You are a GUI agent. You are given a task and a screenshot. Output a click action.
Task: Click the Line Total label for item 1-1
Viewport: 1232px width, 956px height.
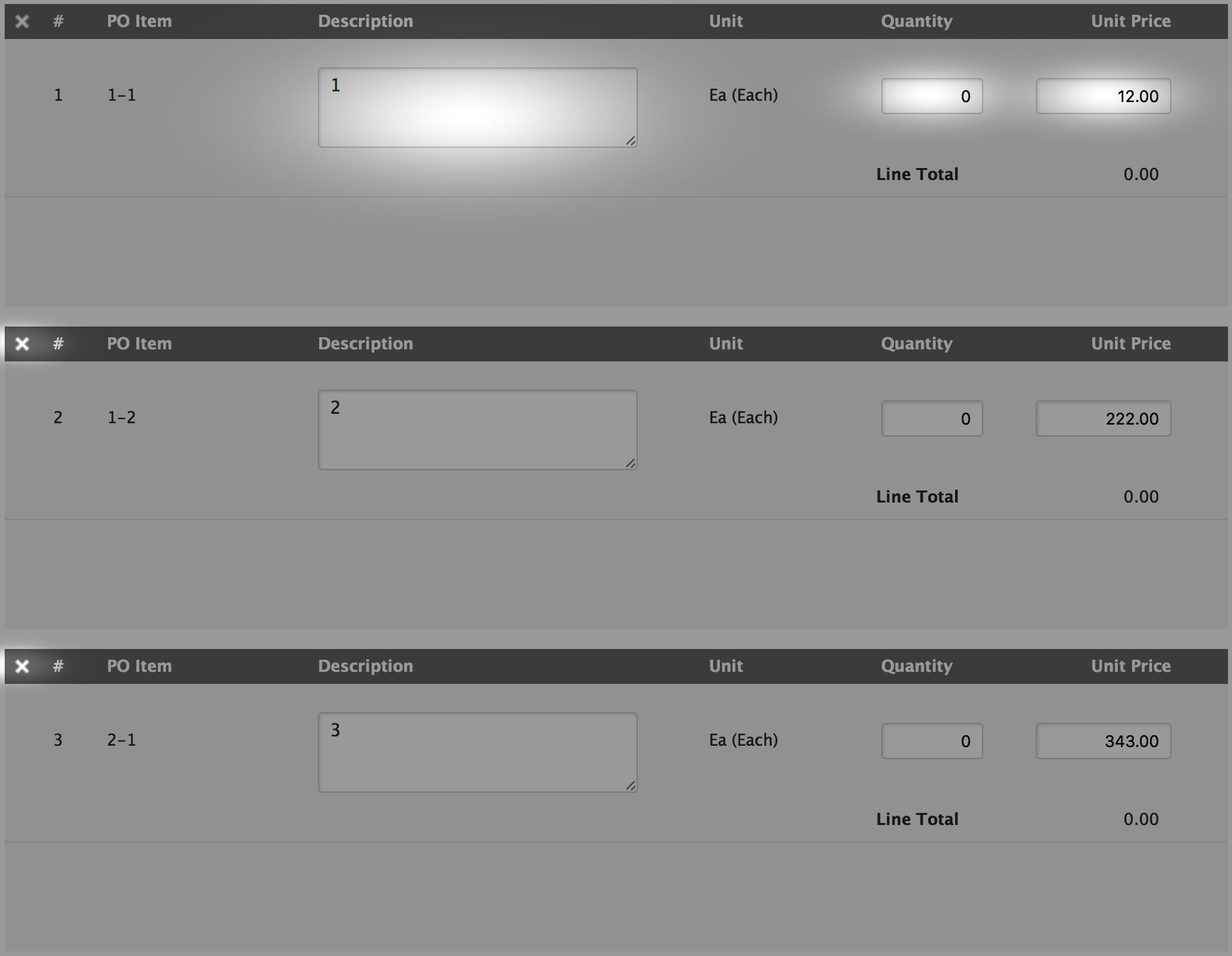coord(917,174)
